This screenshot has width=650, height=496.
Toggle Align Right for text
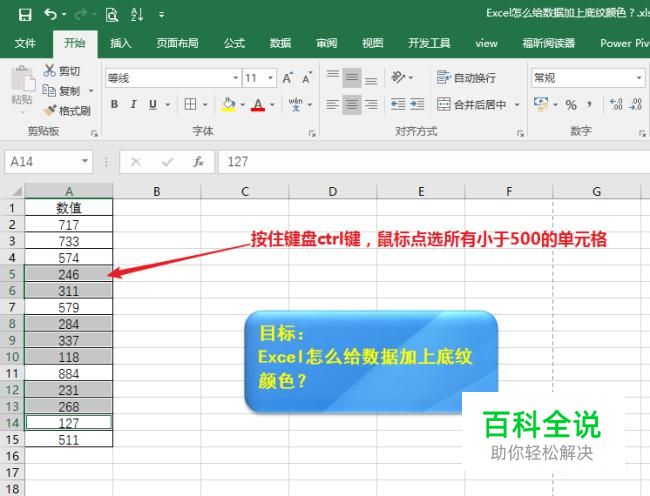(371, 104)
